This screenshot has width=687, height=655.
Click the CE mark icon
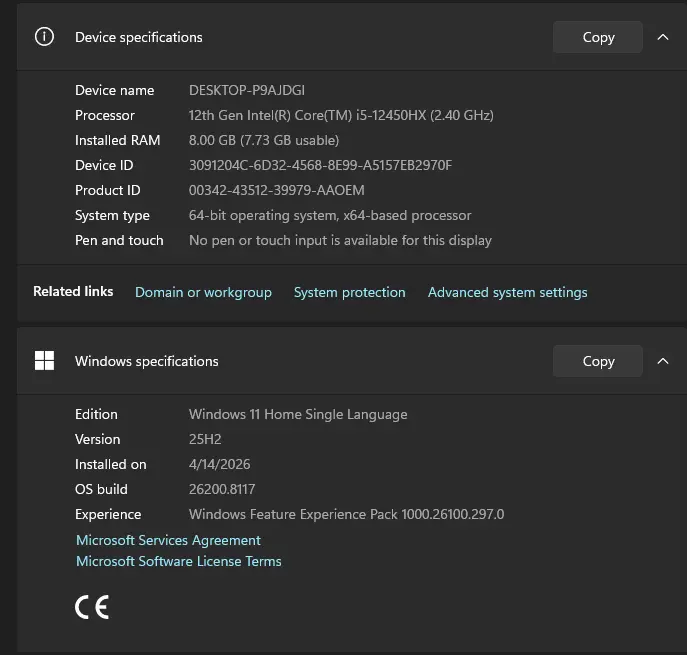(92, 607)
